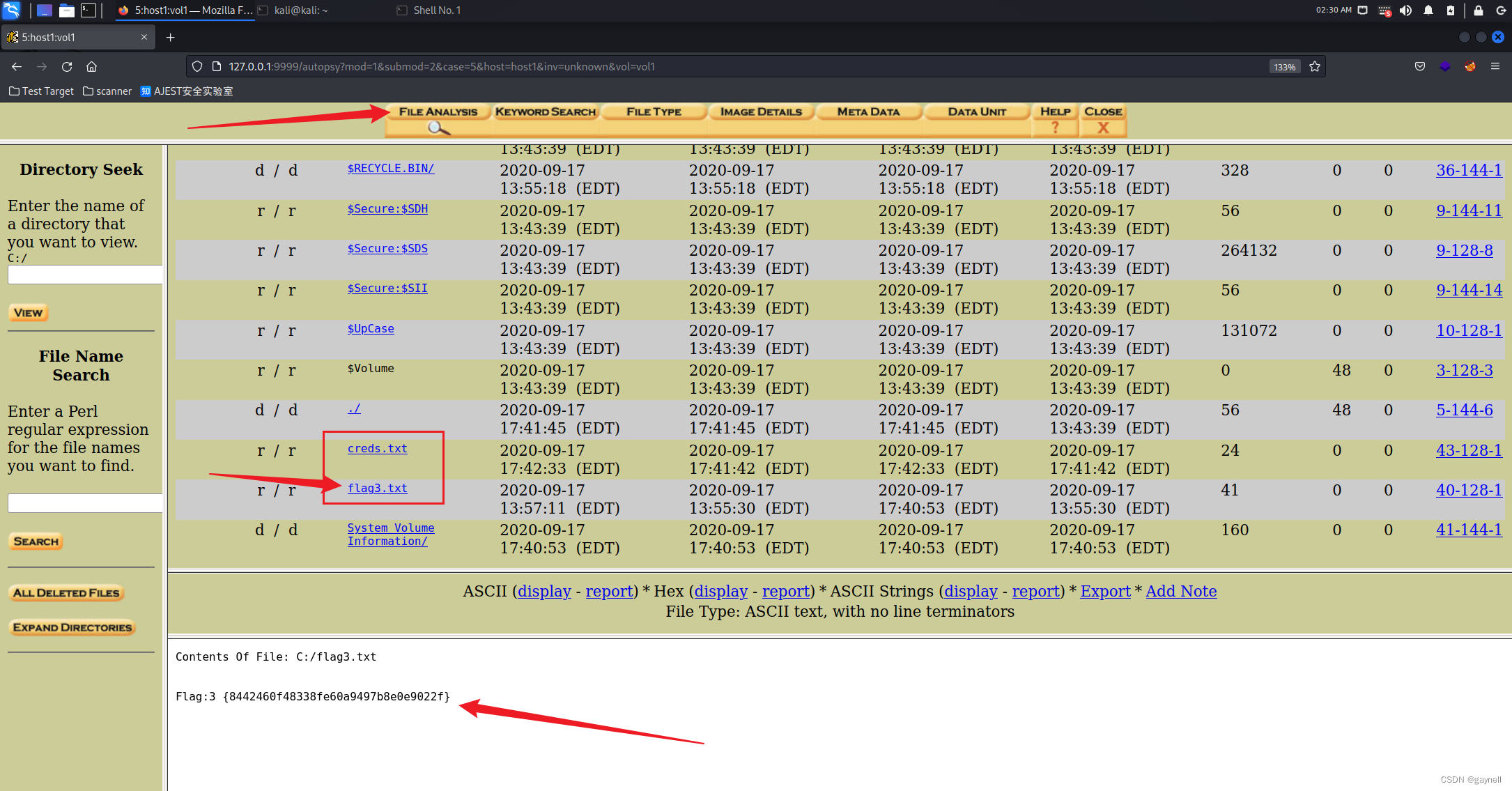
Task: Expand the System Volume Information directory
Action: coord(390,534)
